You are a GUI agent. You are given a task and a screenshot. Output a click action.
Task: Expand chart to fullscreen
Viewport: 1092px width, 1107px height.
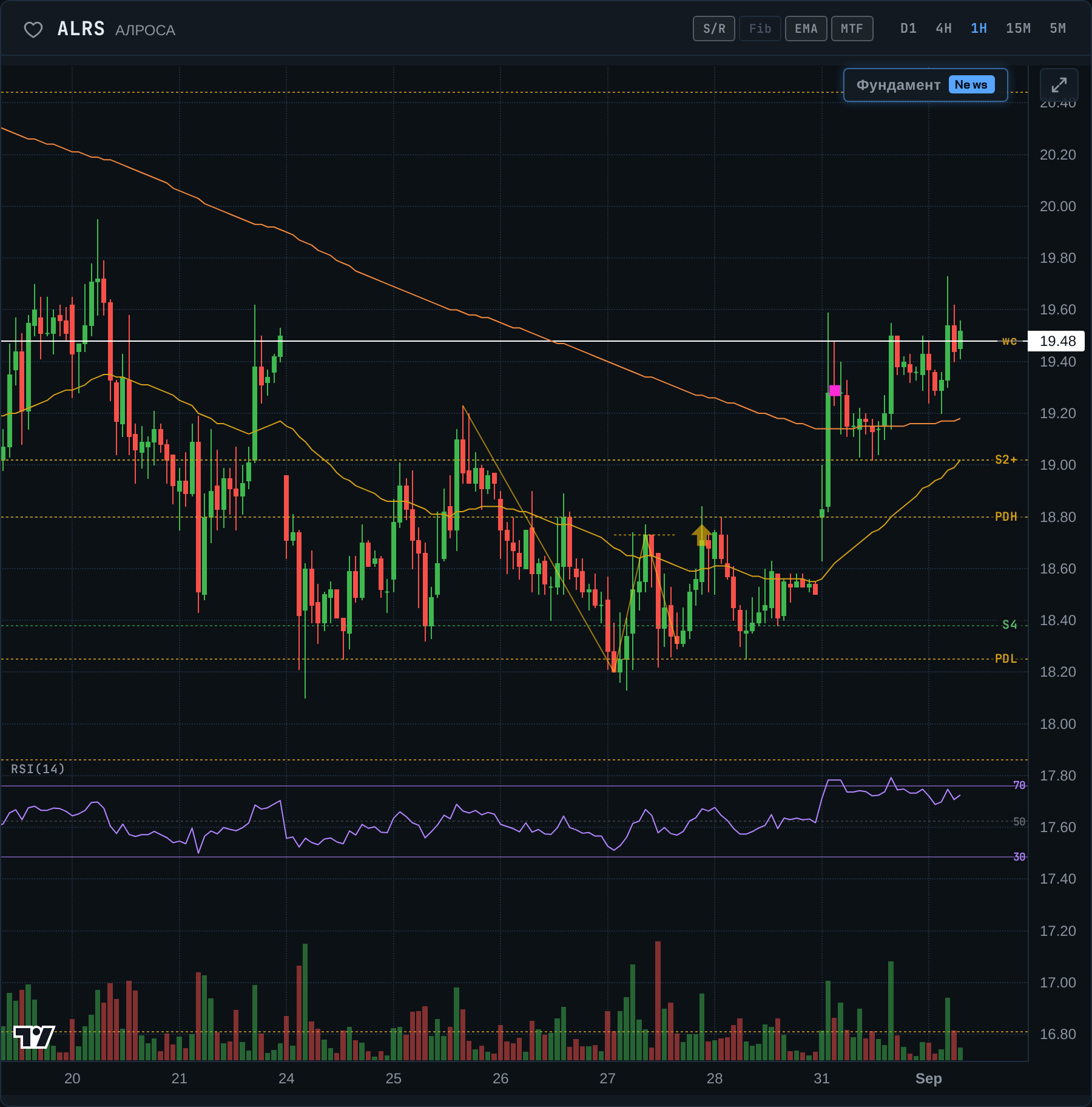[x=1059, y=85]
